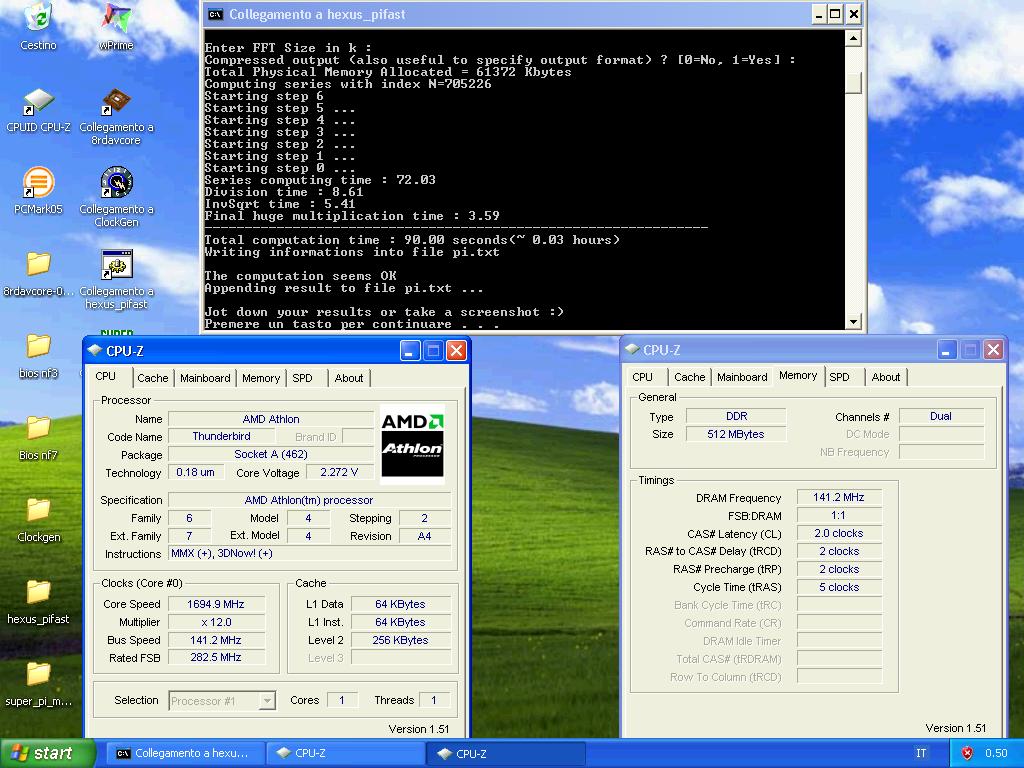Activate the first CPU-Z taskbar button
The height and width of the screenshot is (768, 1024).
[x=346, y=753]
